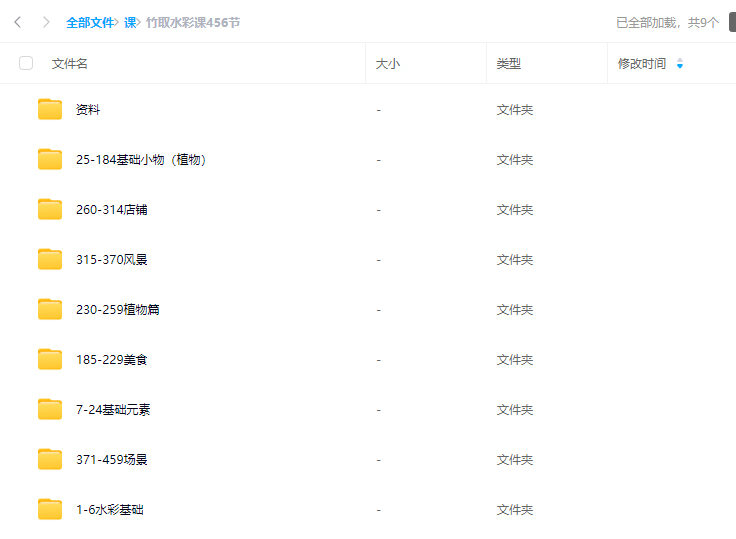Toggle the select-all files checkbox
Viewport: 736px width, 539px height.
click(26, 63)
